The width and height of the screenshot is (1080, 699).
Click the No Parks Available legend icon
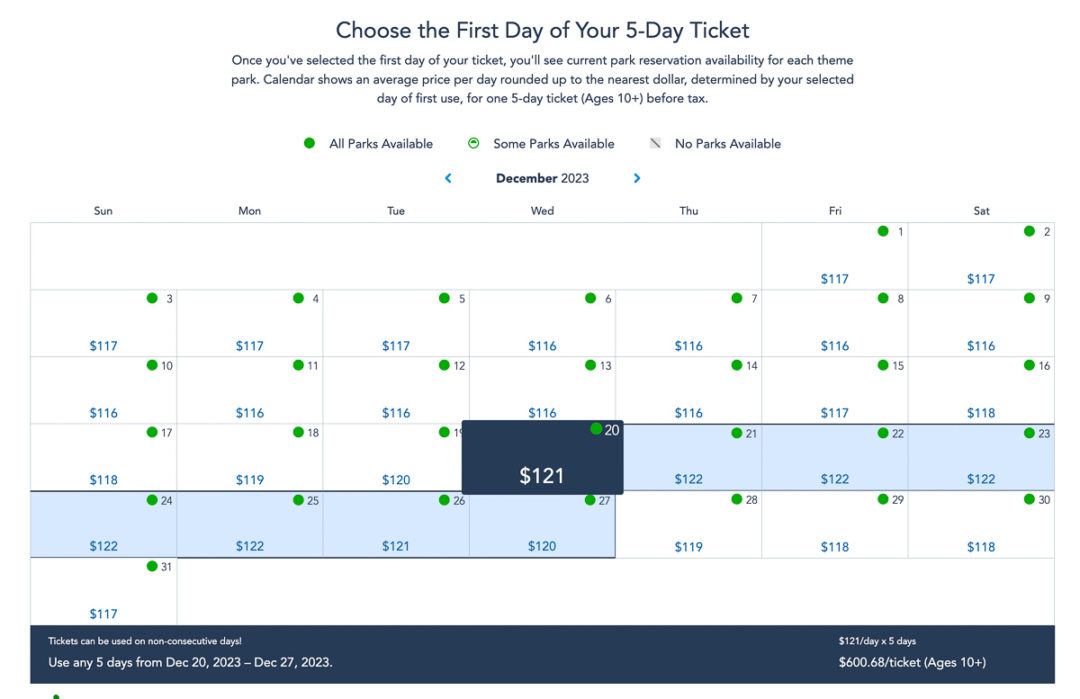click(655, 143)
